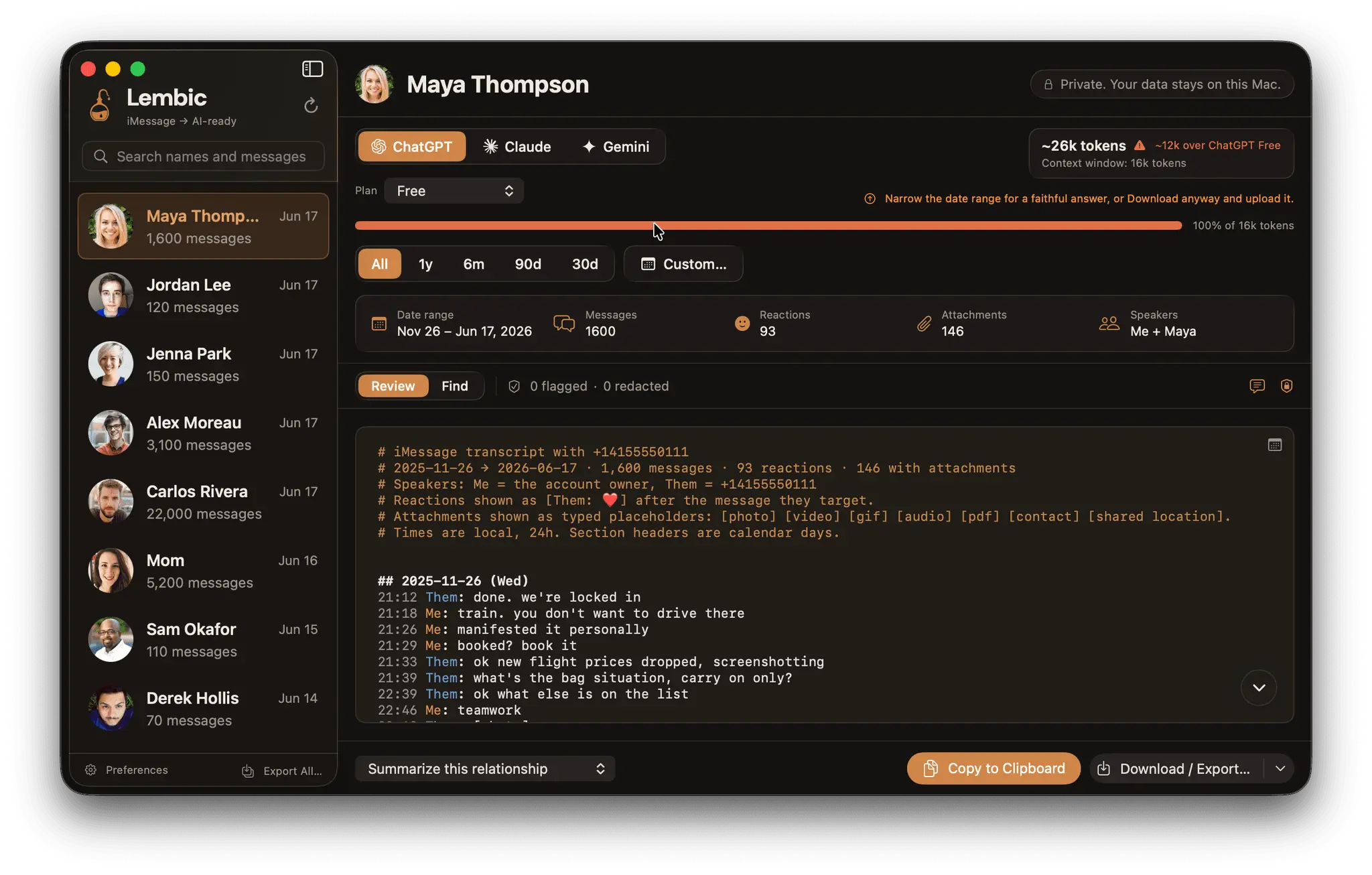
Task: Open Mom conversation
Action: click(203, 571)
